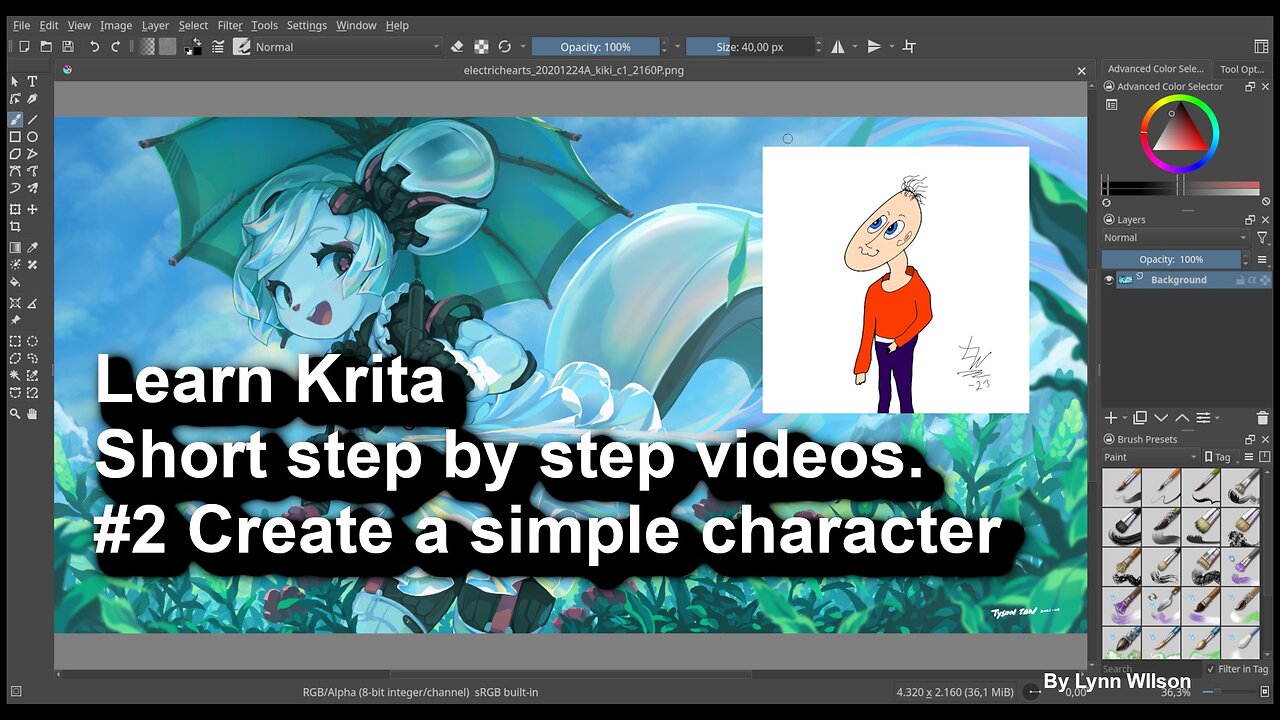Duplicate the layer in Layers panel
1280x720 pixels.
(x=1140, y=418)
